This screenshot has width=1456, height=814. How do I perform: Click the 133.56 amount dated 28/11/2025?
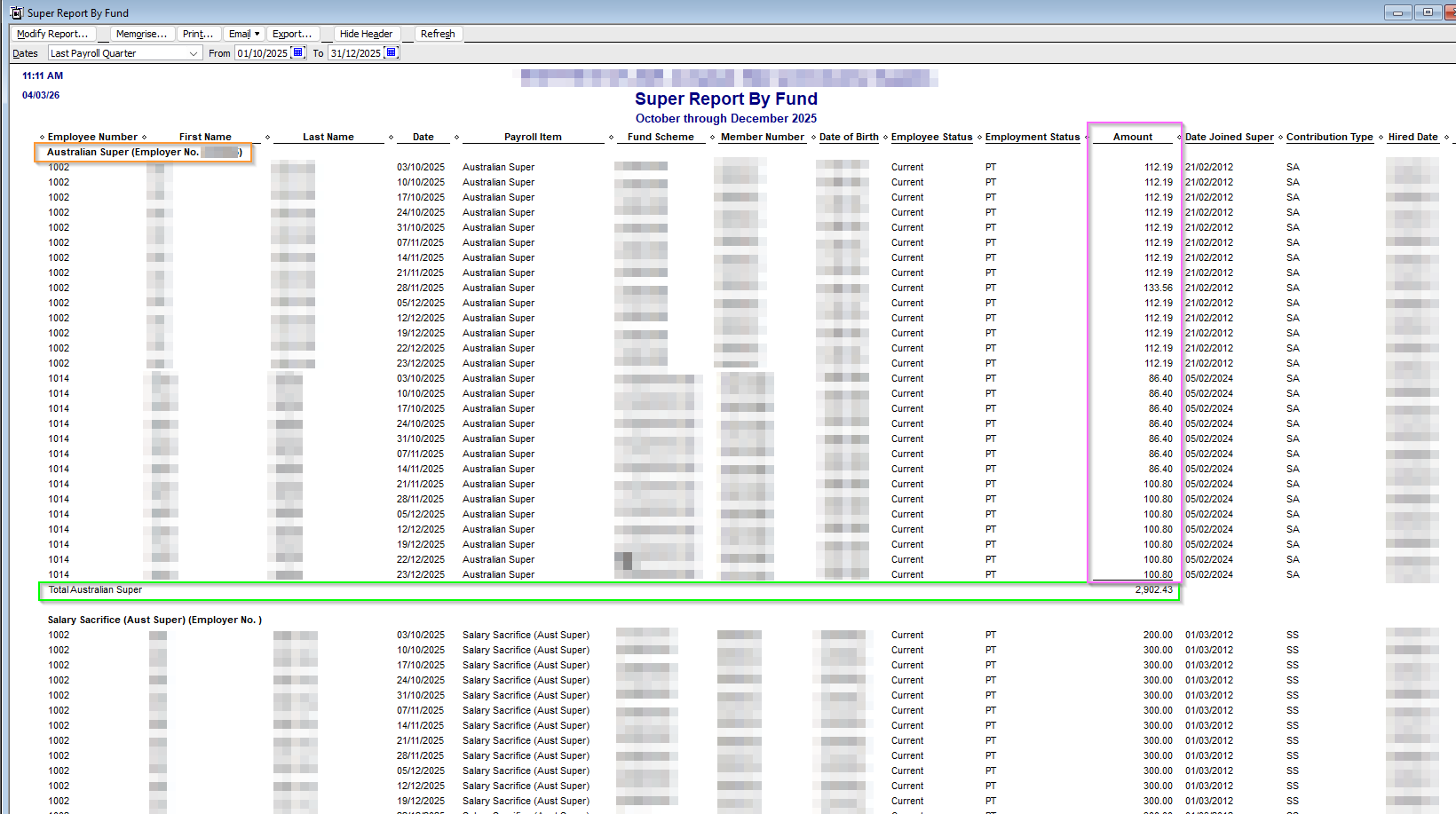1159,288
